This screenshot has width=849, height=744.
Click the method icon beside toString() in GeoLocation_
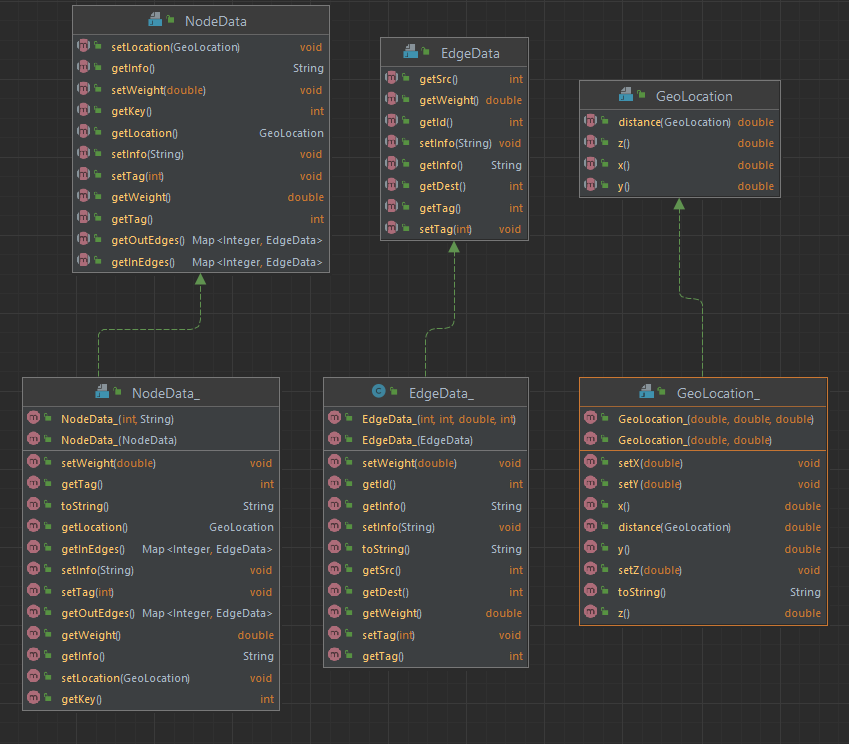(x=593, y=591)
